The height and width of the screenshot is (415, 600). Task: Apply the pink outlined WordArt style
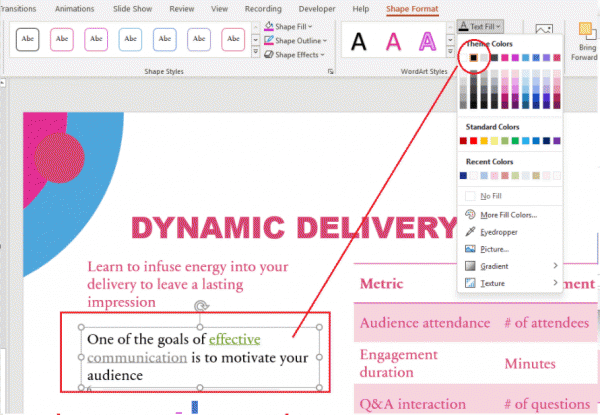(x=428, y=41)
